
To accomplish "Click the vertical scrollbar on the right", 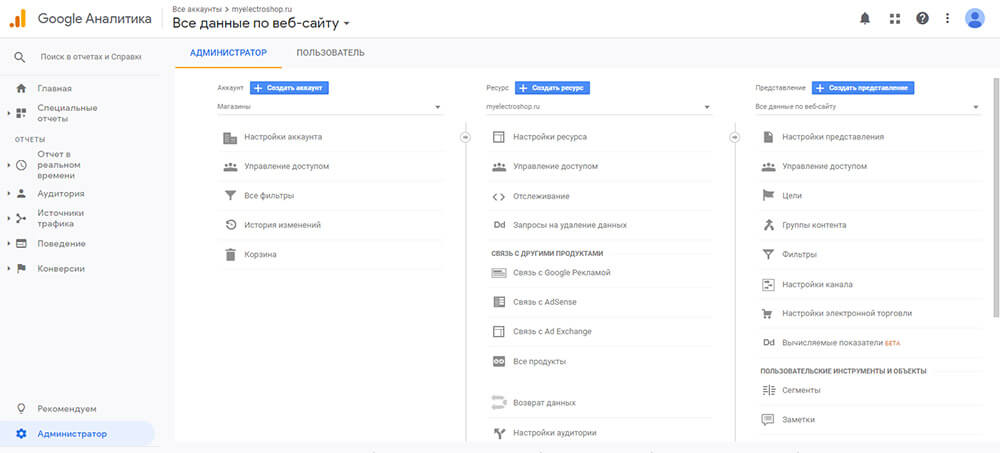I will click(997, 197).
